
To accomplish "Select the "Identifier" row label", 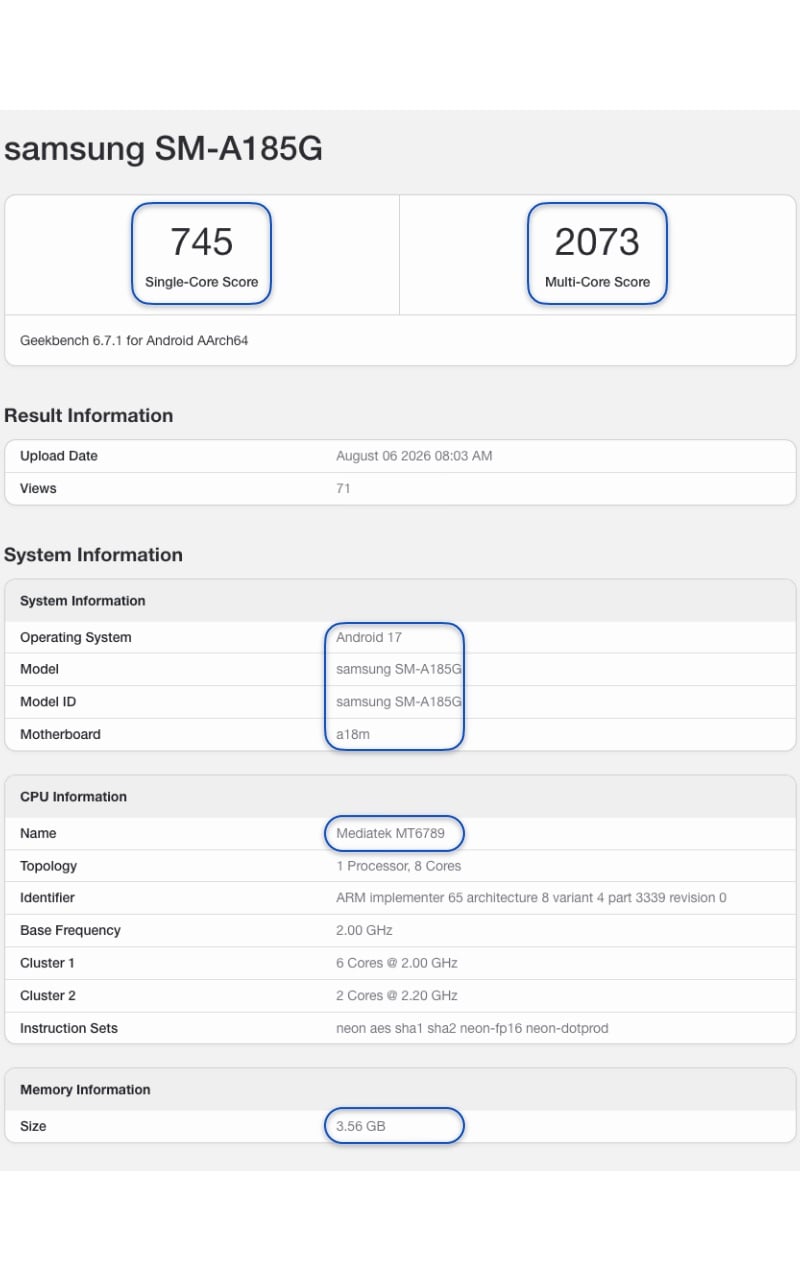I will click(47, 899).
